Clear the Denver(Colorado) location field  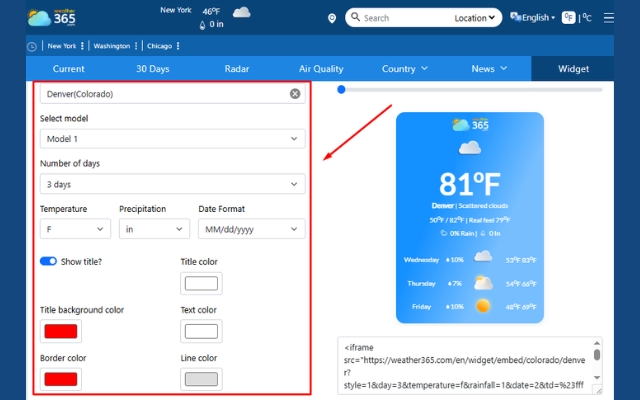click(295, 94)
